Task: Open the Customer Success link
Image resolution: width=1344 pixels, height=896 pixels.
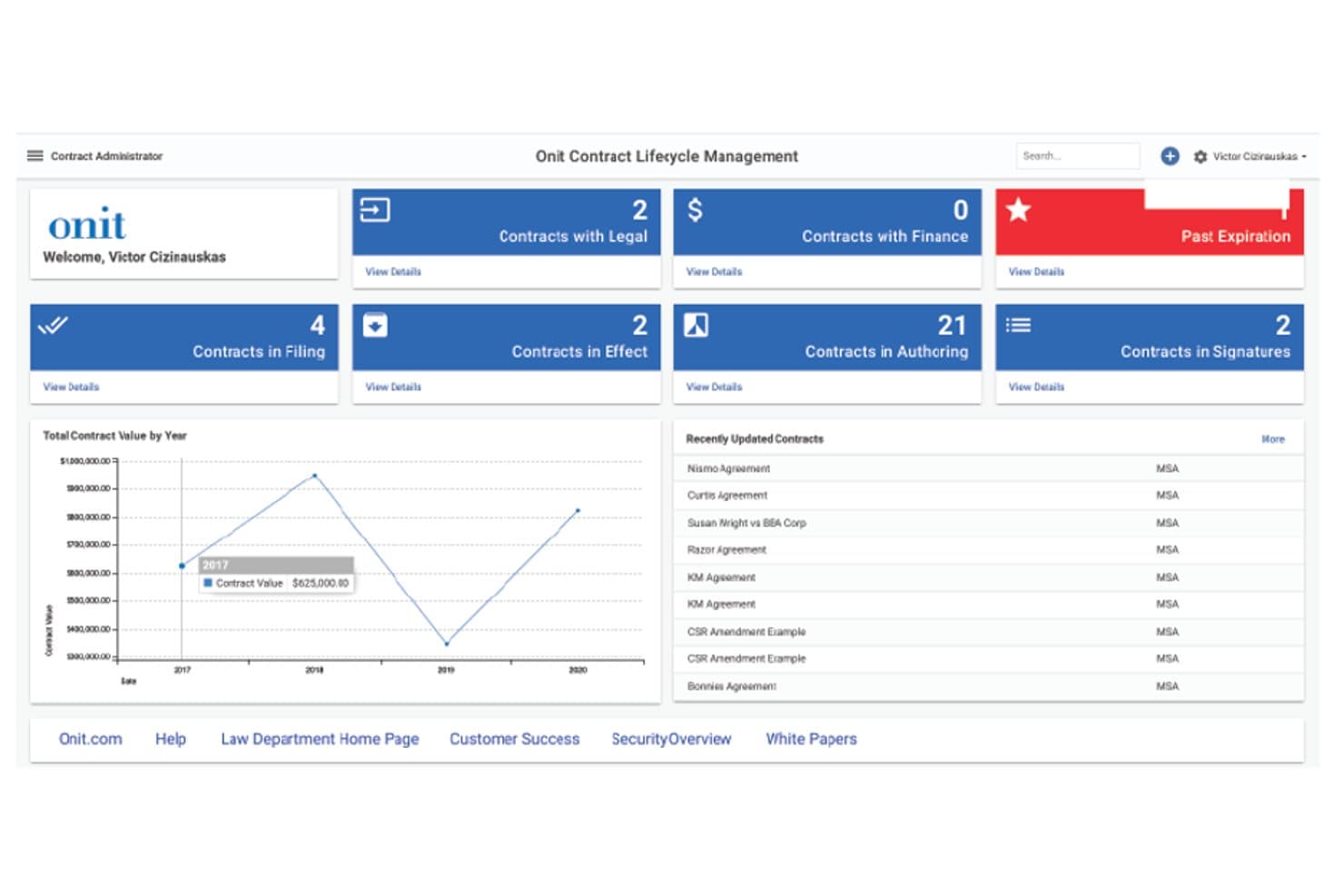Action: click(x=514, y=739)
